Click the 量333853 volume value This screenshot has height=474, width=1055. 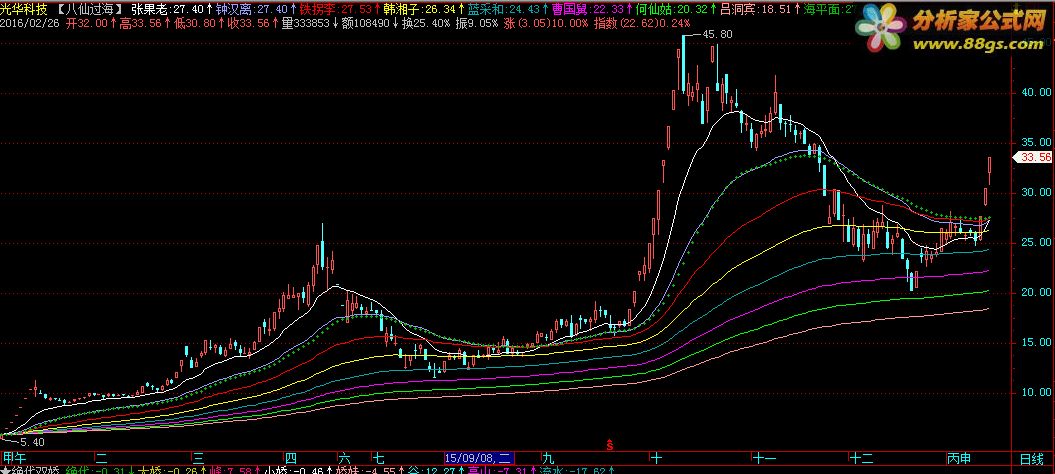(308, 23)
